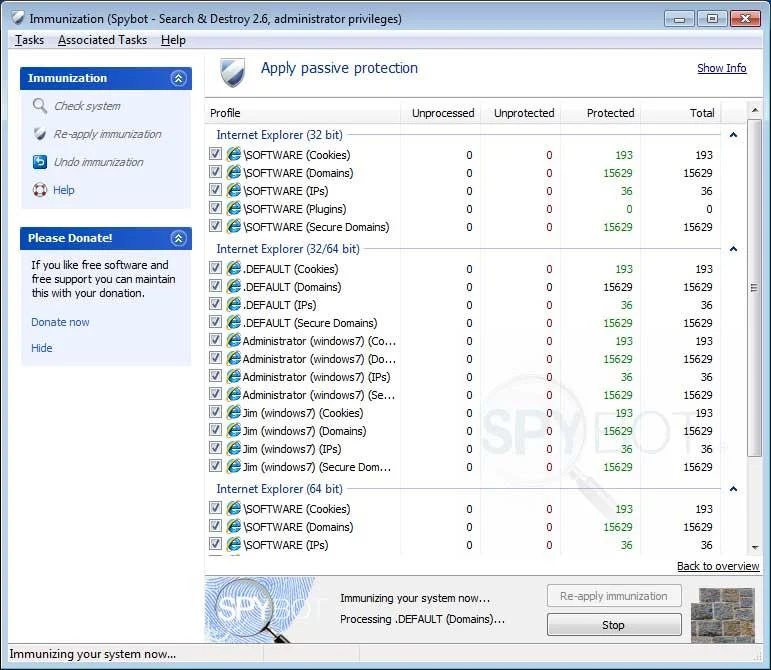This screenshot has width=771, height=670.
Task: Click IE icon of .DEFAULT (Domains) row
Action: (x=234, y=287)
